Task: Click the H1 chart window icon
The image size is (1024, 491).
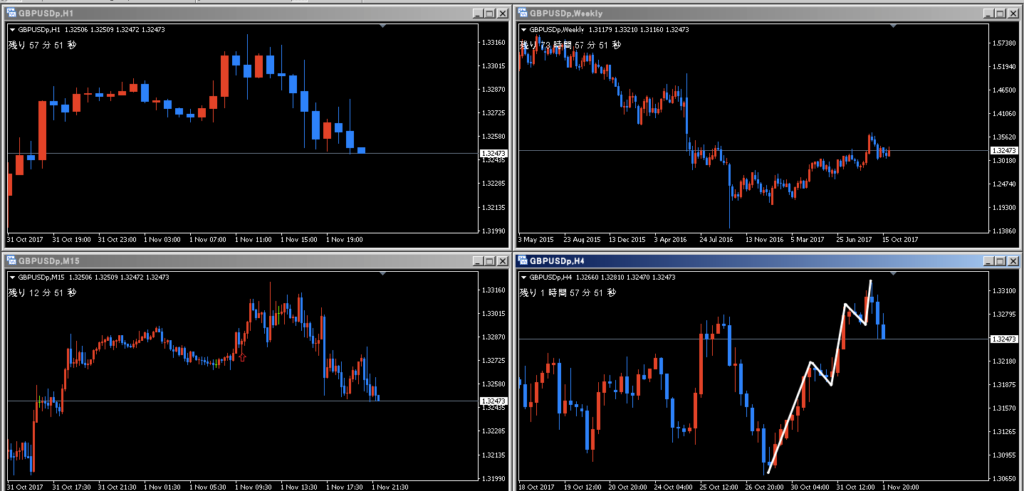Action: pos(10,13)
